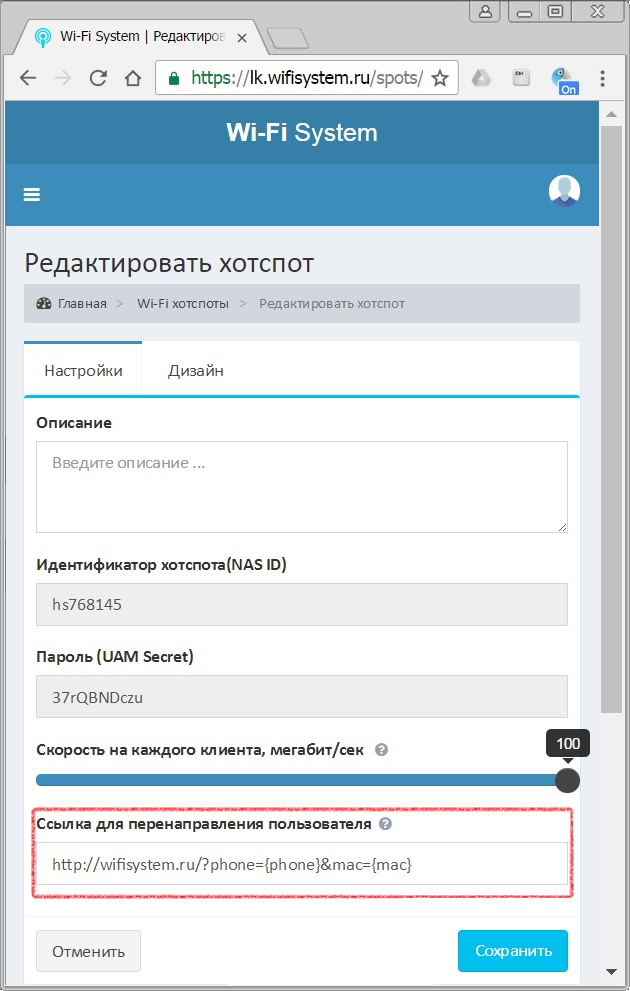The height and width of the screenshot is (991, 630).
Task: Click the extension icon labeled On
Action: click(x=563, y=80)
